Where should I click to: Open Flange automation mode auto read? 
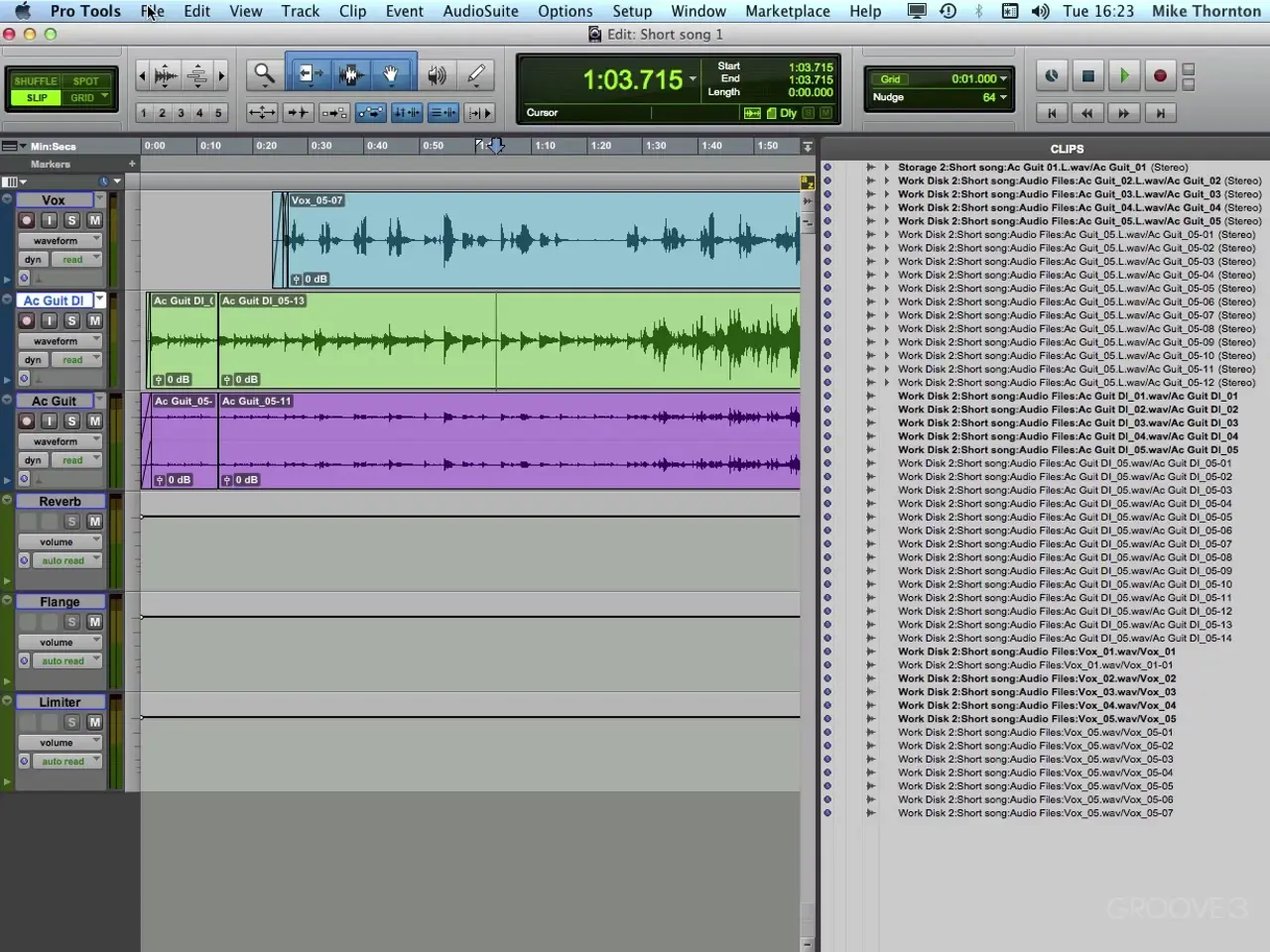point(67,660)
